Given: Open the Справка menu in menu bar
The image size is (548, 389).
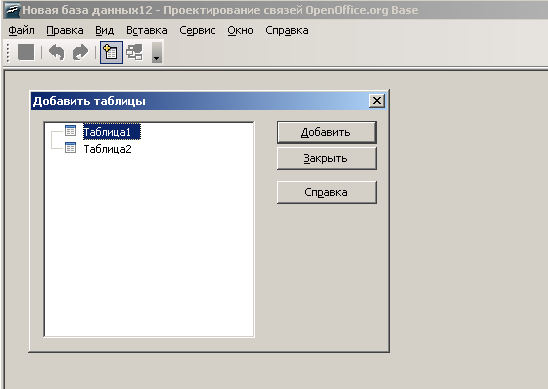Looking at the screenshot, I should pos(287,30).
